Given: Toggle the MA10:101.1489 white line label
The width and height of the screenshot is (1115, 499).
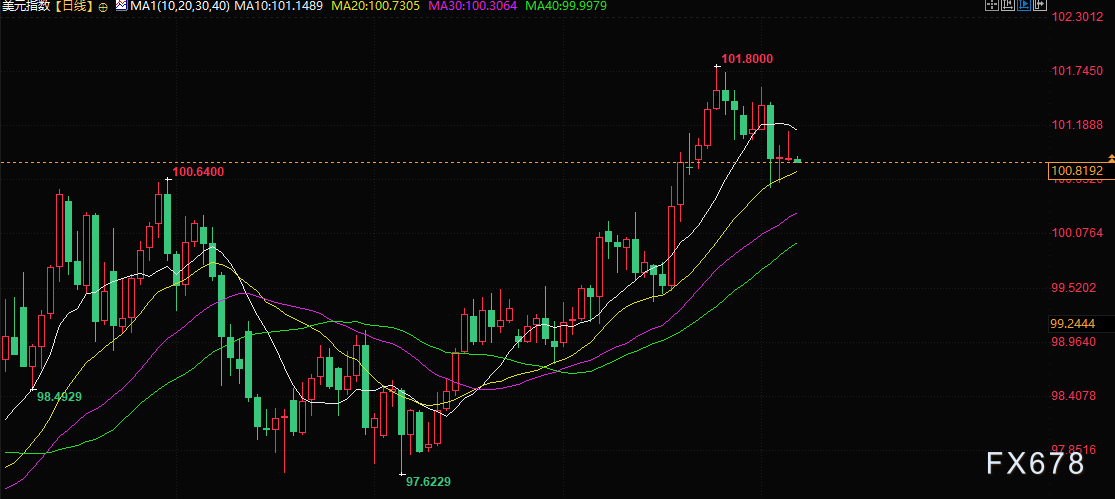Looking at the screenshot, I should (x=279, y=6).
